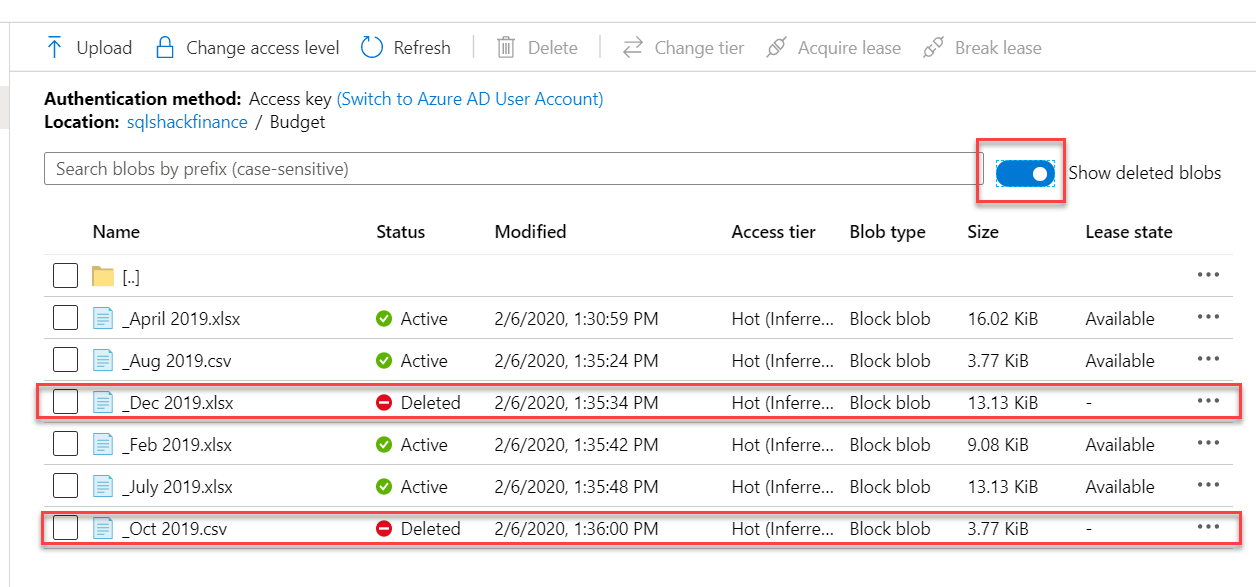Check the box for _April 2019.xlsx
This screenshot has width=1256, height=587.
coord(66,319)
